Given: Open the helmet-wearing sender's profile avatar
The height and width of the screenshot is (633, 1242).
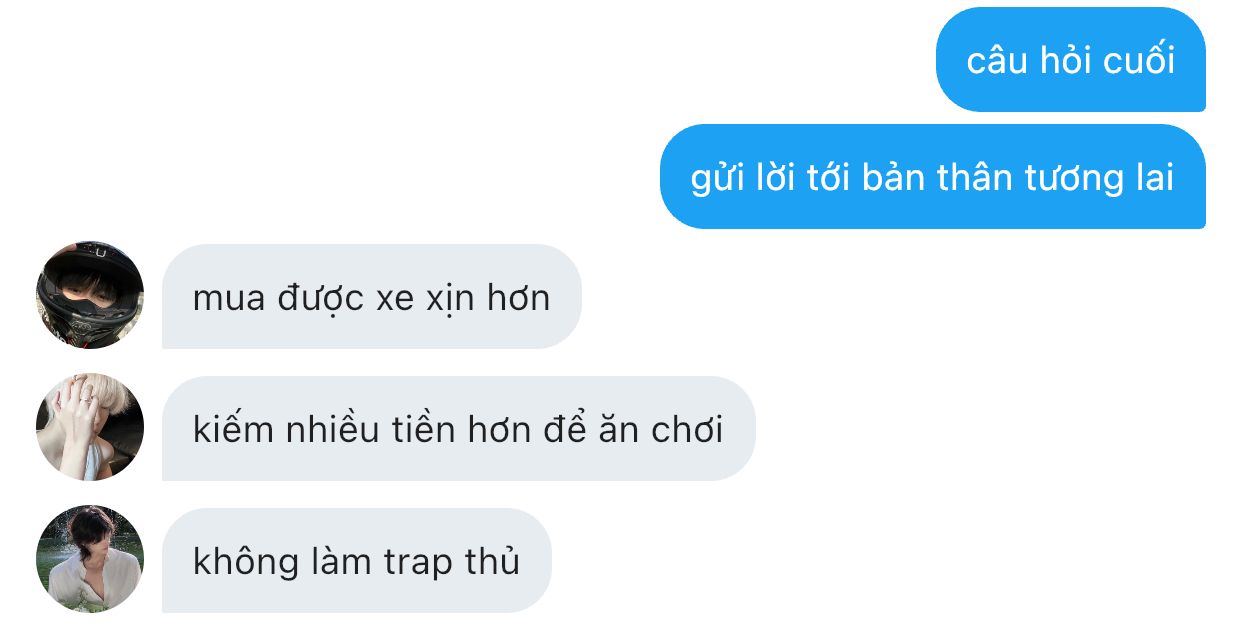Looking at the screenshot, I should coord(90,294).
